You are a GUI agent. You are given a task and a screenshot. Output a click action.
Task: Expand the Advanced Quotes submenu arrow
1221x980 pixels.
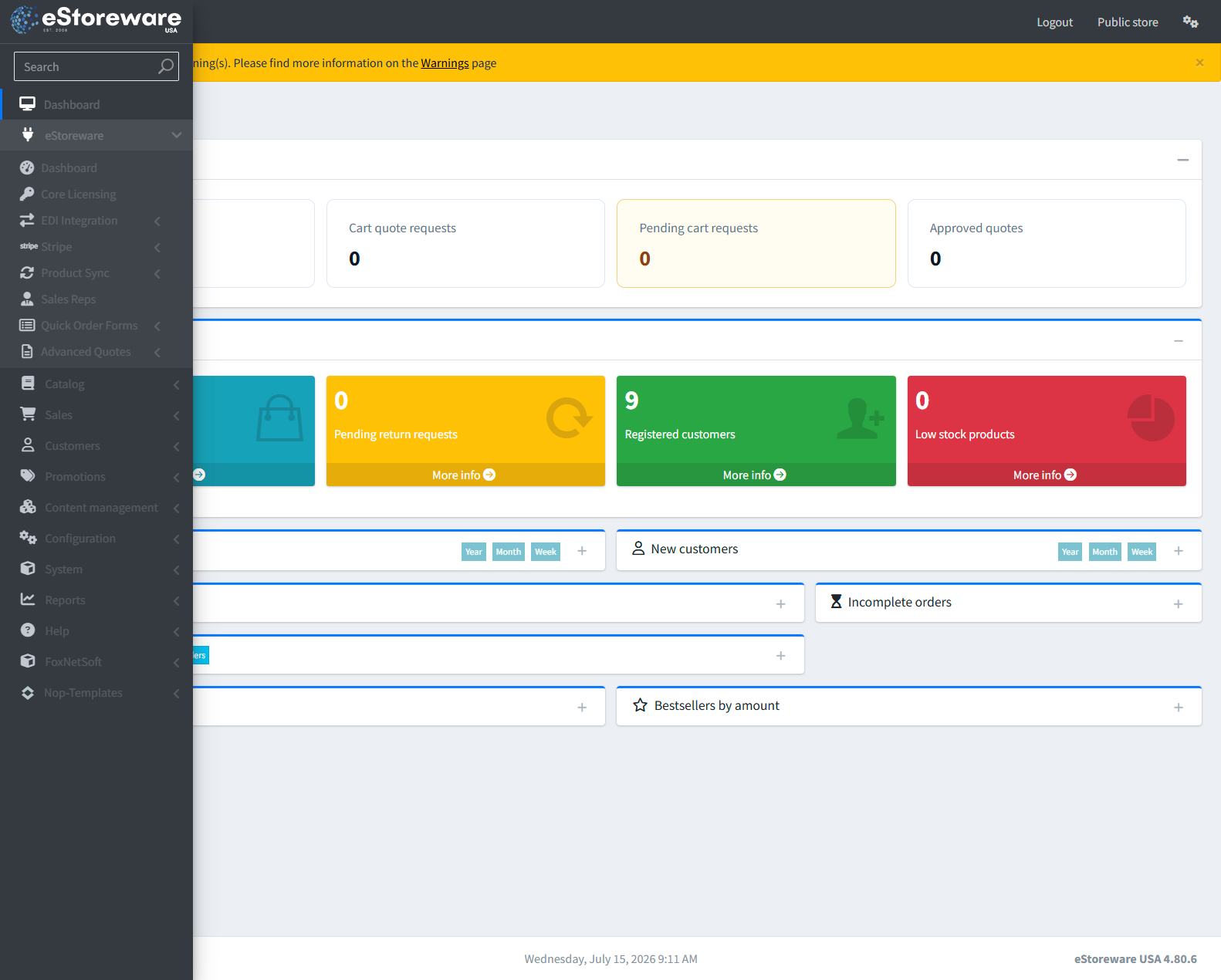tap(157, 352)
